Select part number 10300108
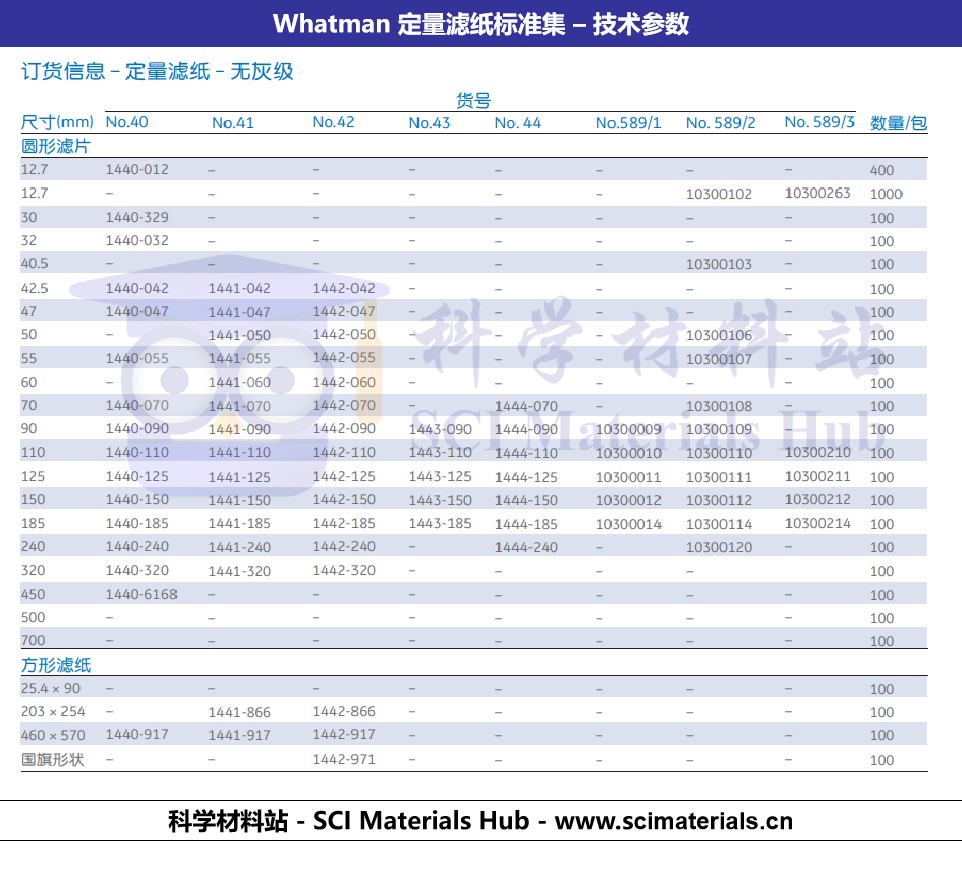This screenshot has width=962, height=880. (x=718, y=406)
